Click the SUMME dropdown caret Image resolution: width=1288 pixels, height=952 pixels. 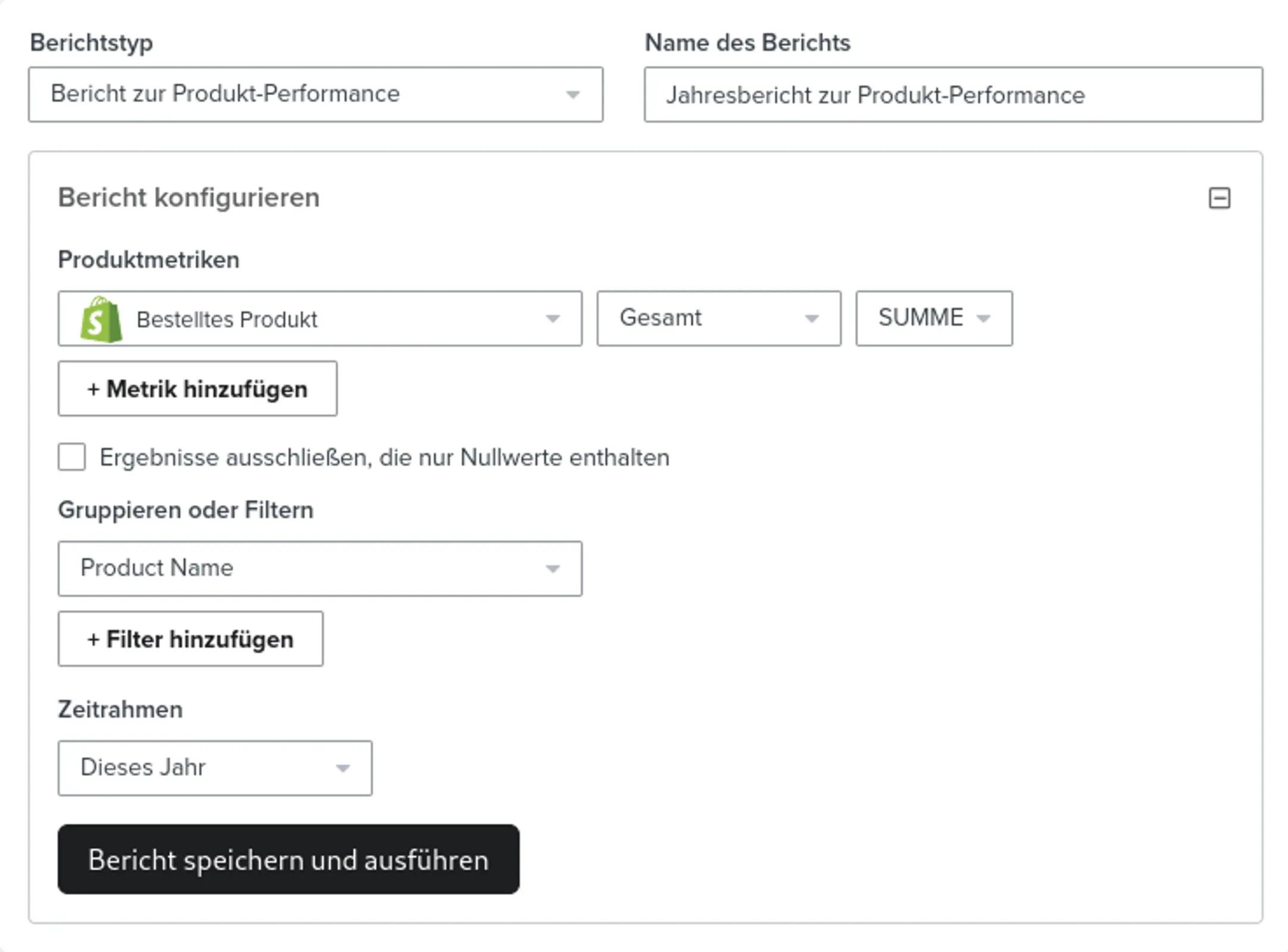[x=983, y=319]
